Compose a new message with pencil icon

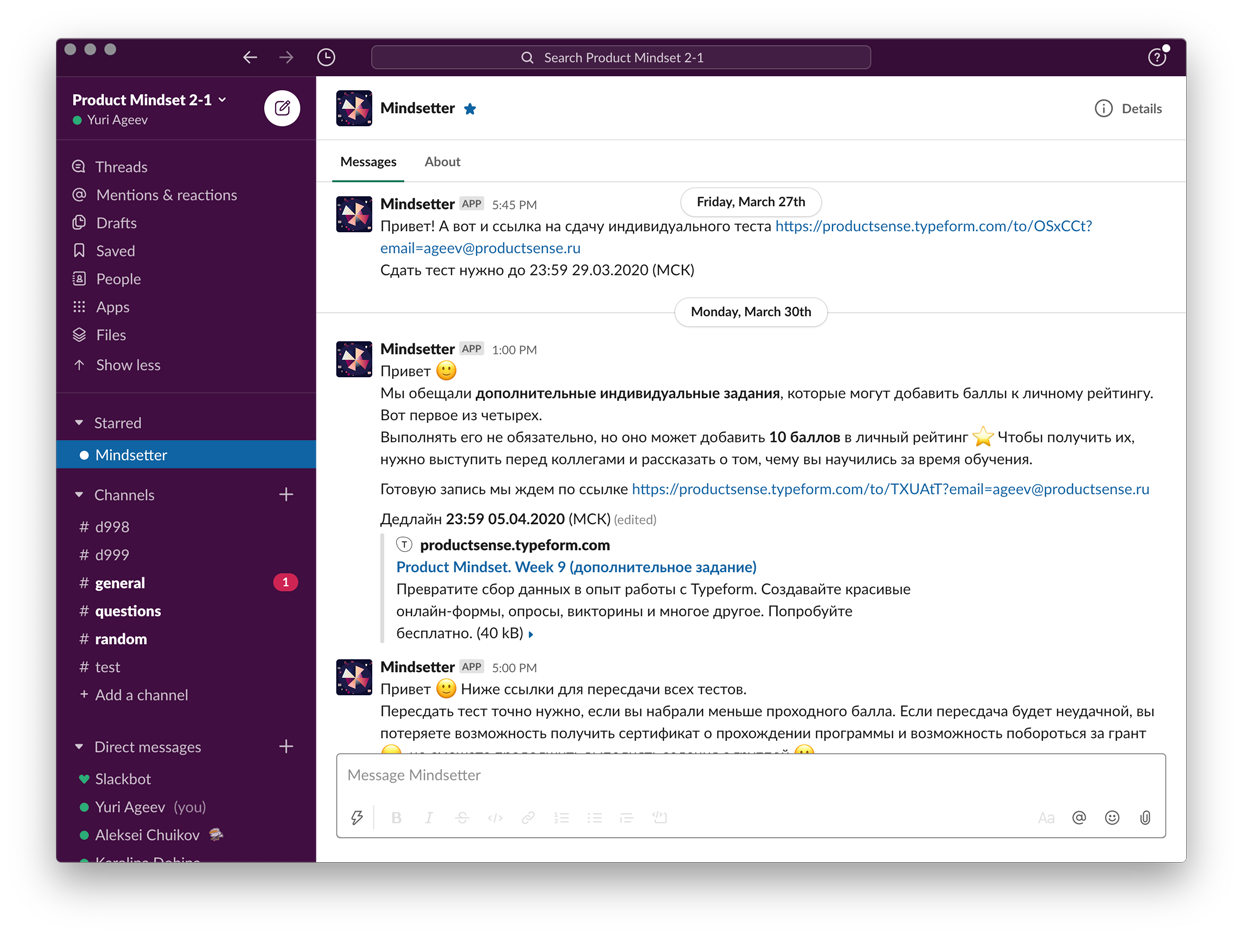(x=282, y=108)
